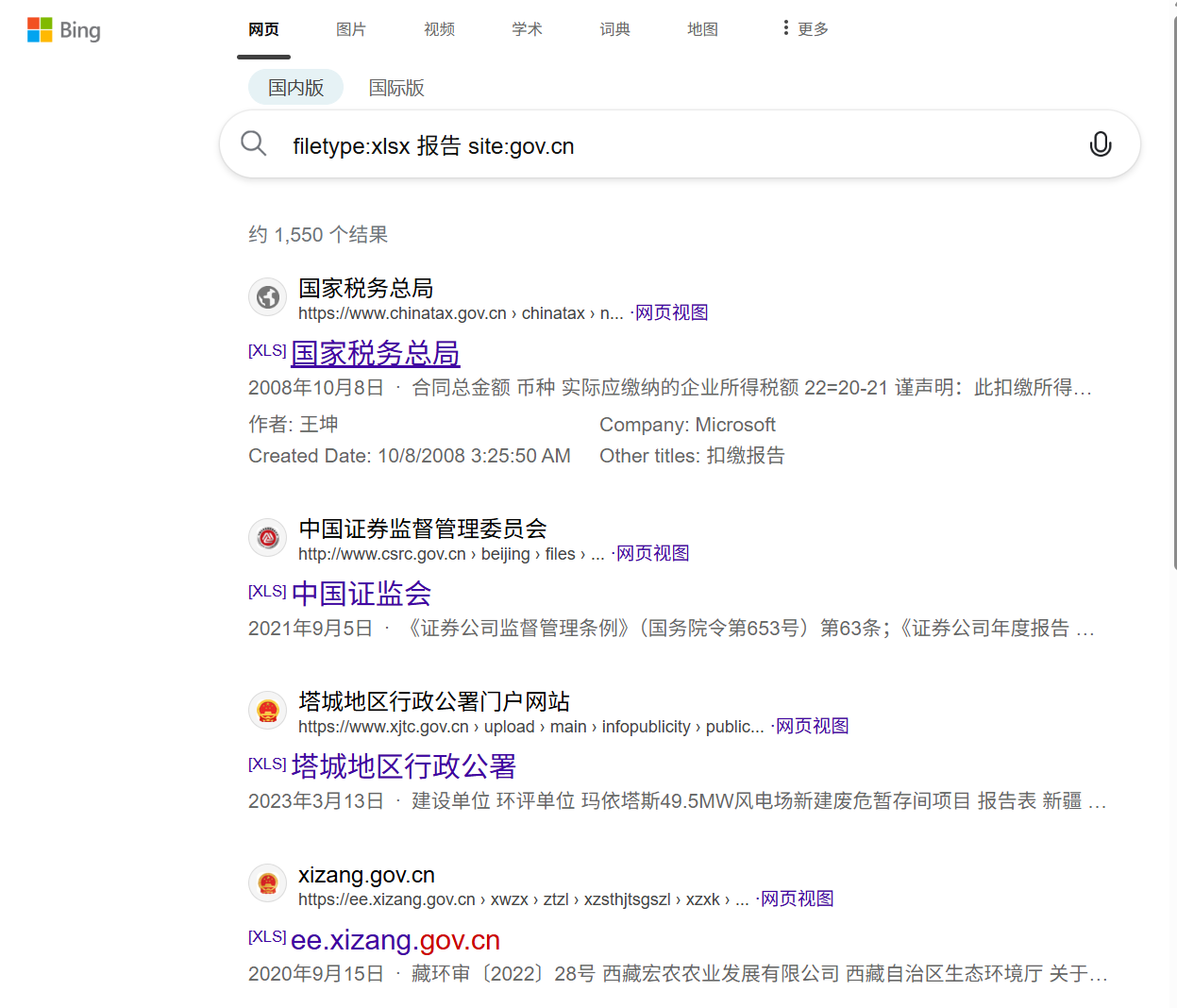
Task: Click the Bing logo
Action: click(64, 30)
